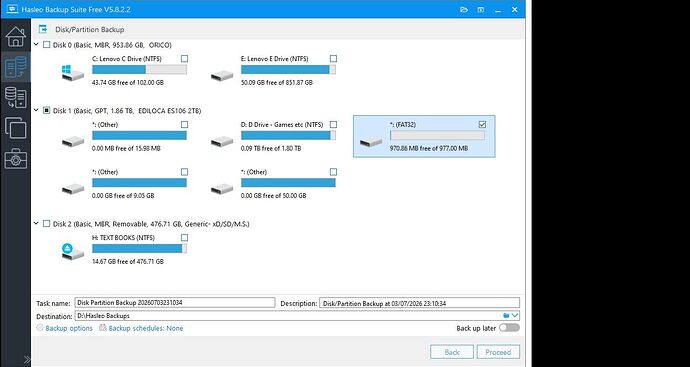
Task: Open the Restore section icon in the sidebar
Action: point(16,97)
